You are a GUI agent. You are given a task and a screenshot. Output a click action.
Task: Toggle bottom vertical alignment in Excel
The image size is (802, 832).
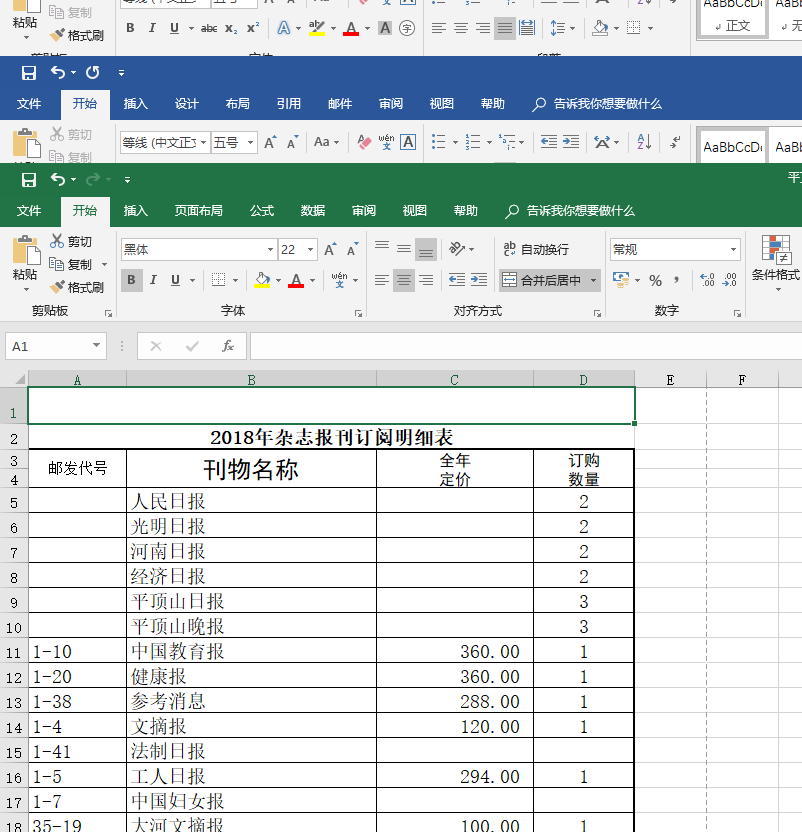(426, 249)
